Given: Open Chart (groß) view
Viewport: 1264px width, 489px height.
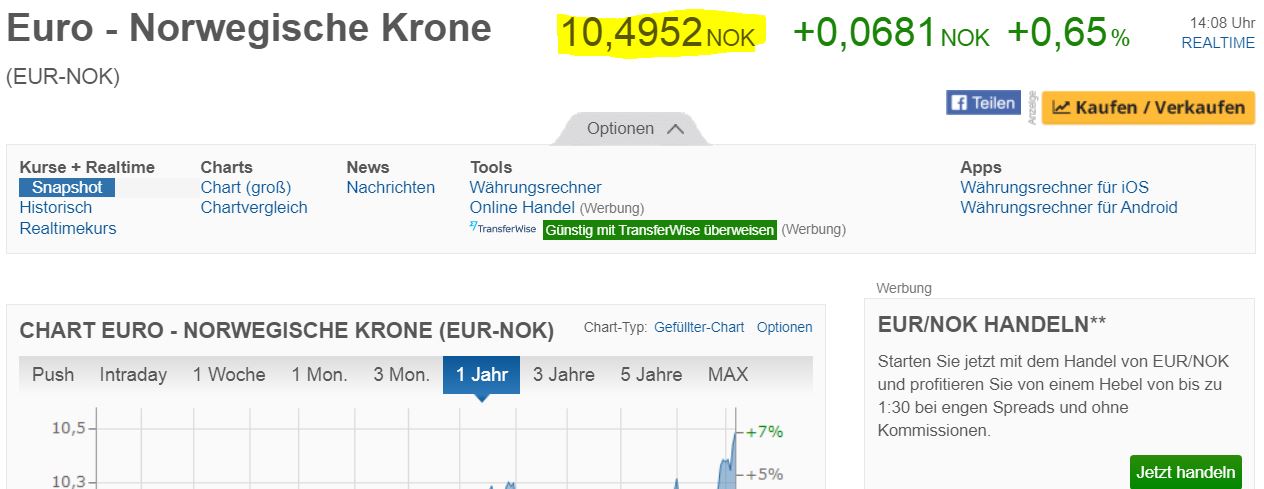Looking at the screenshot, I should pos(246,187).
